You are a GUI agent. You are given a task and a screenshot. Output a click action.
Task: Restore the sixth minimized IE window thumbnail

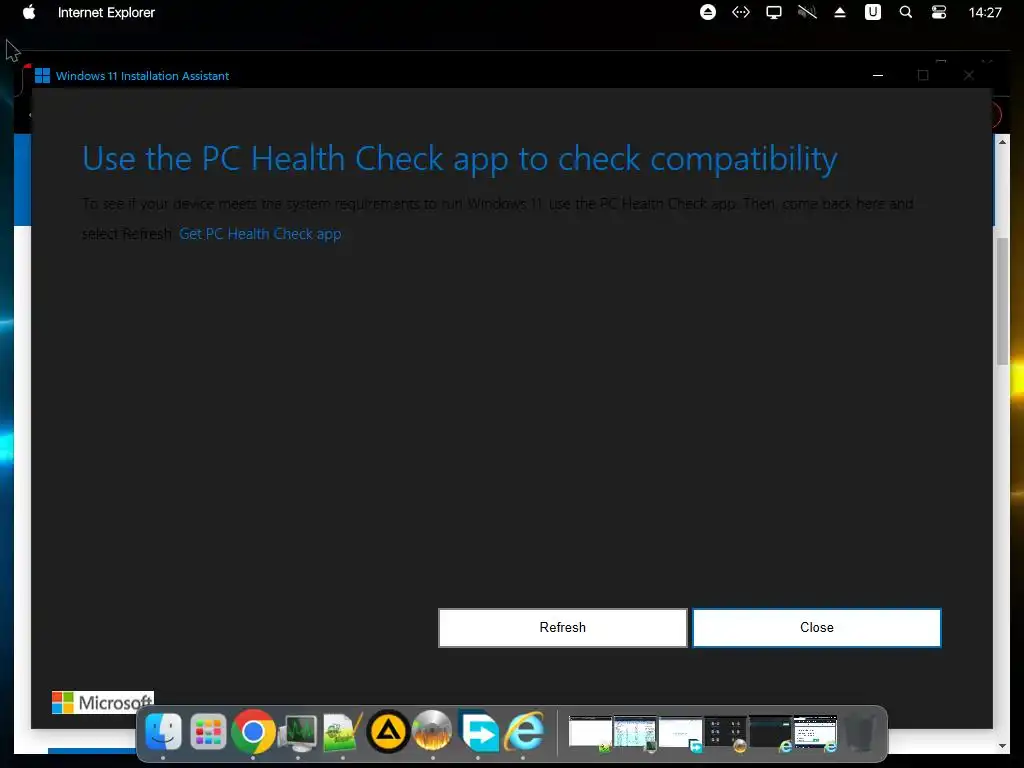pos(815,732)
